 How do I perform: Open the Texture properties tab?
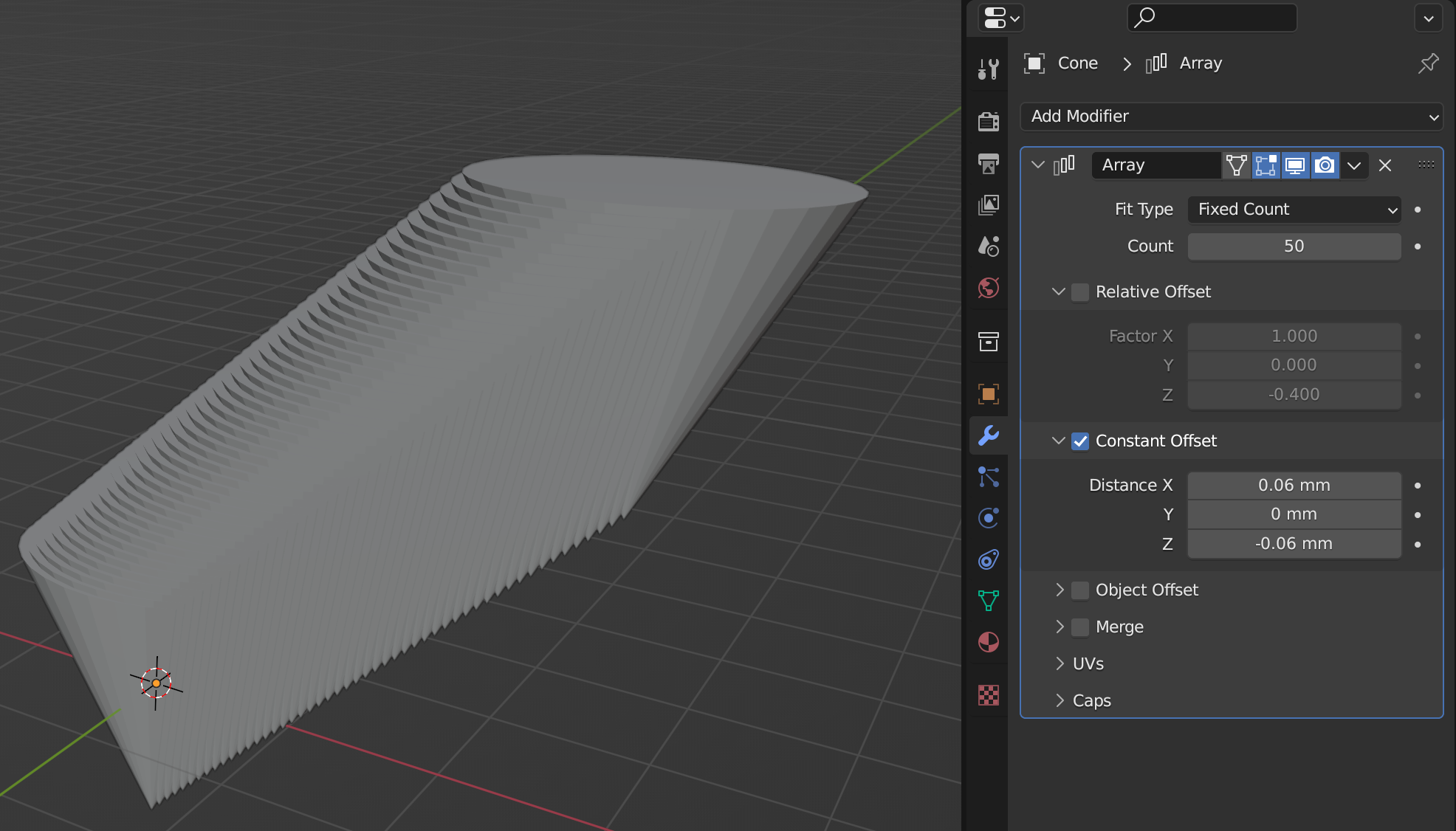(x=988, y=695)
